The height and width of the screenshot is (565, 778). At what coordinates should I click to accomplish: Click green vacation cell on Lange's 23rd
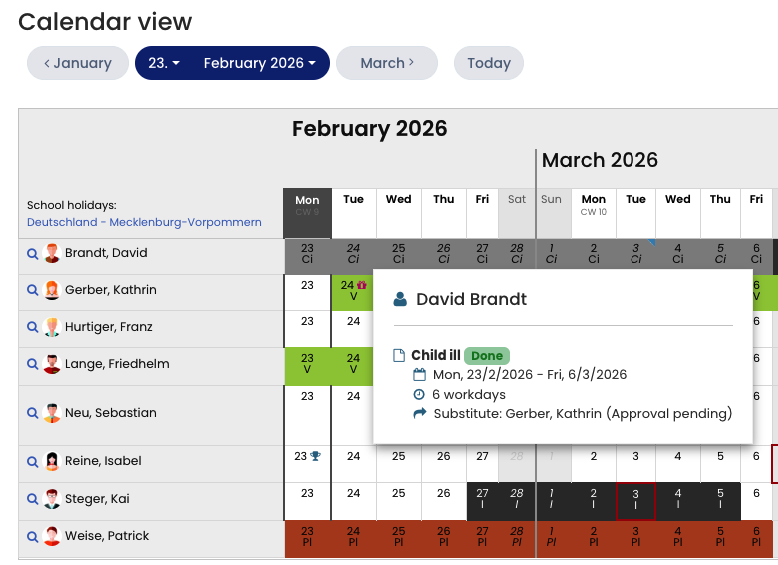307,365
